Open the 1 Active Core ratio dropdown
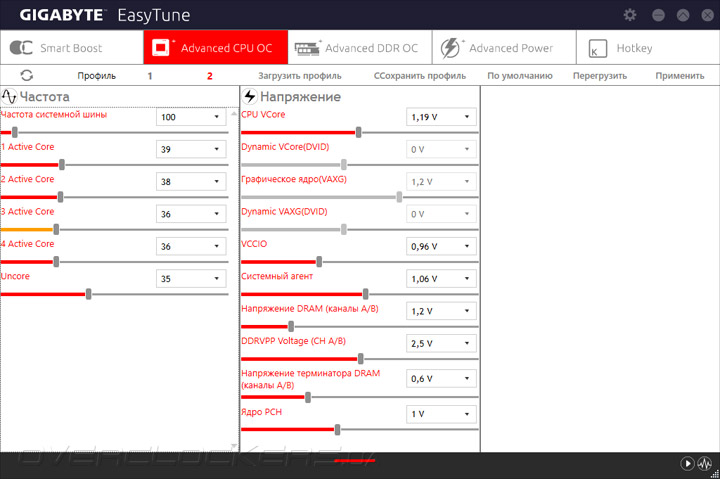 (191, 149)
